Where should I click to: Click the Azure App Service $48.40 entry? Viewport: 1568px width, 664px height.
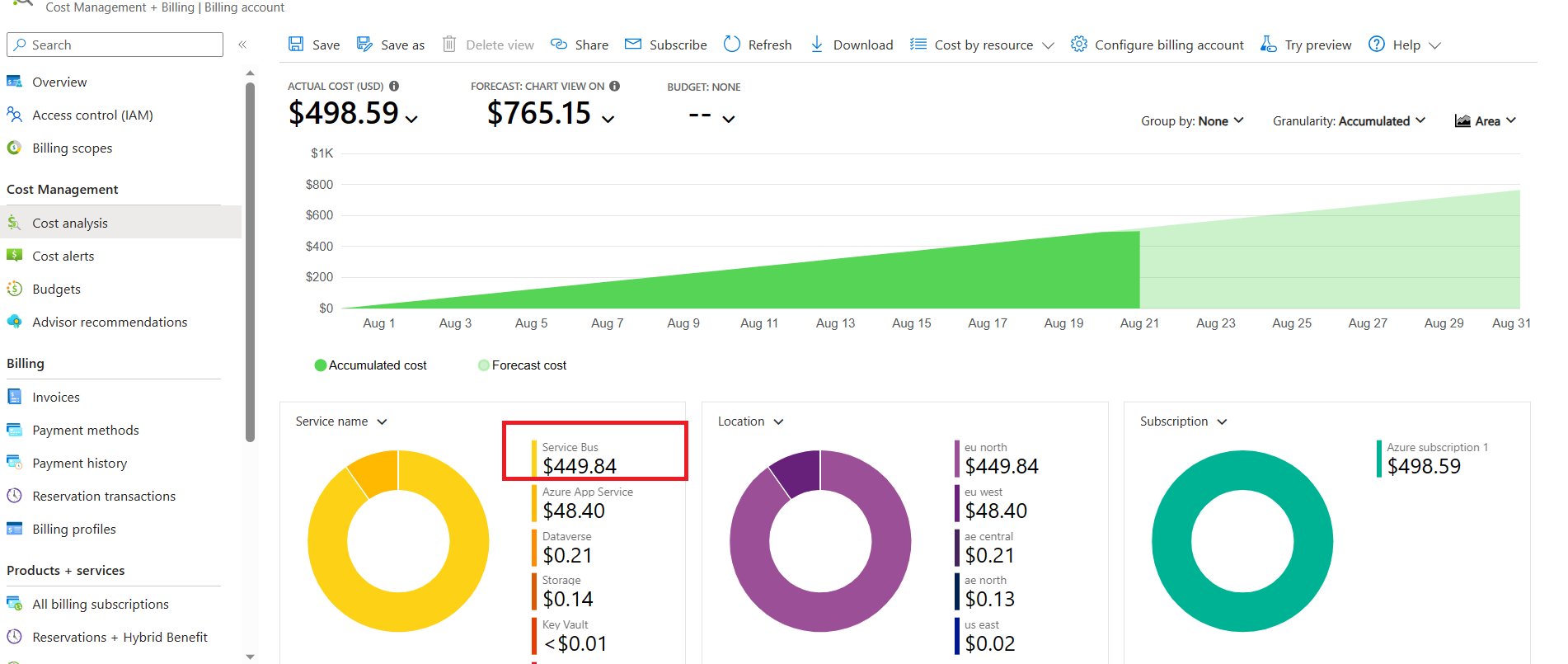(583, 502)
